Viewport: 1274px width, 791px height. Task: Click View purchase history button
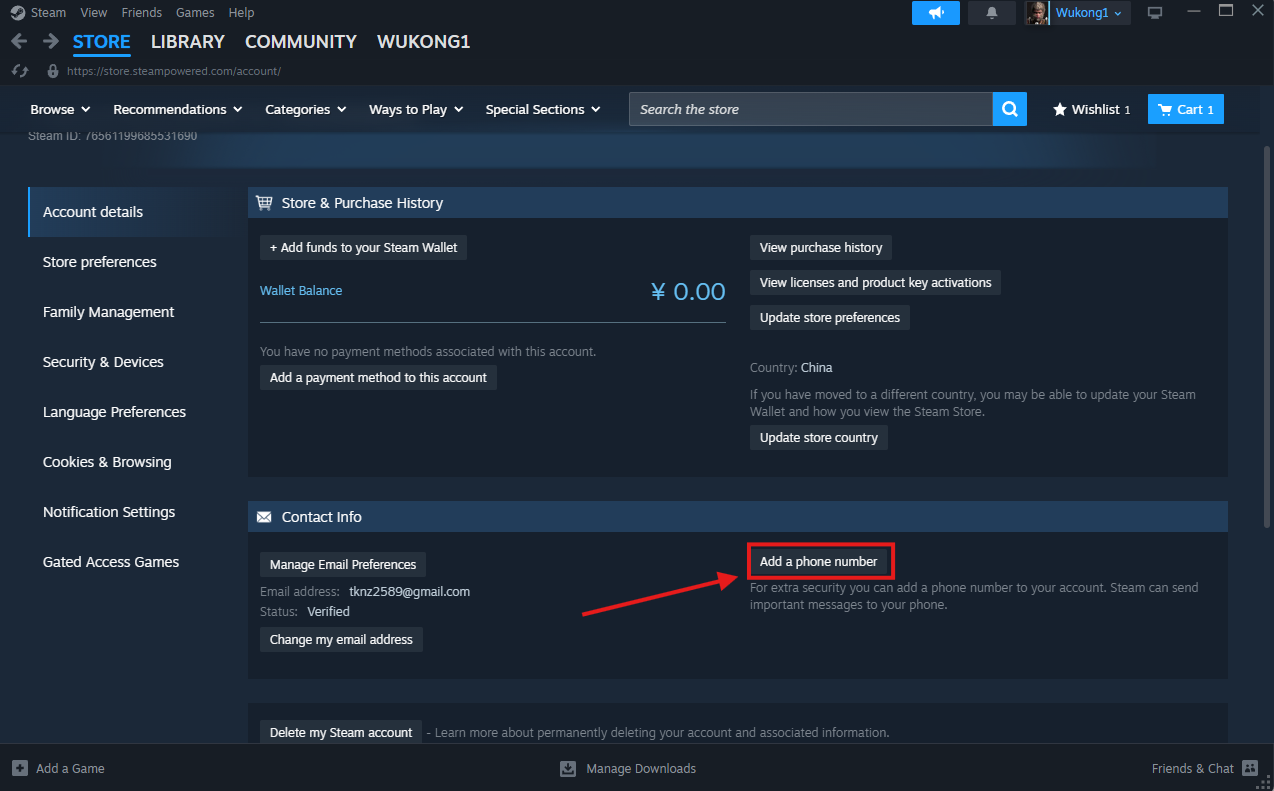point(820,247)
